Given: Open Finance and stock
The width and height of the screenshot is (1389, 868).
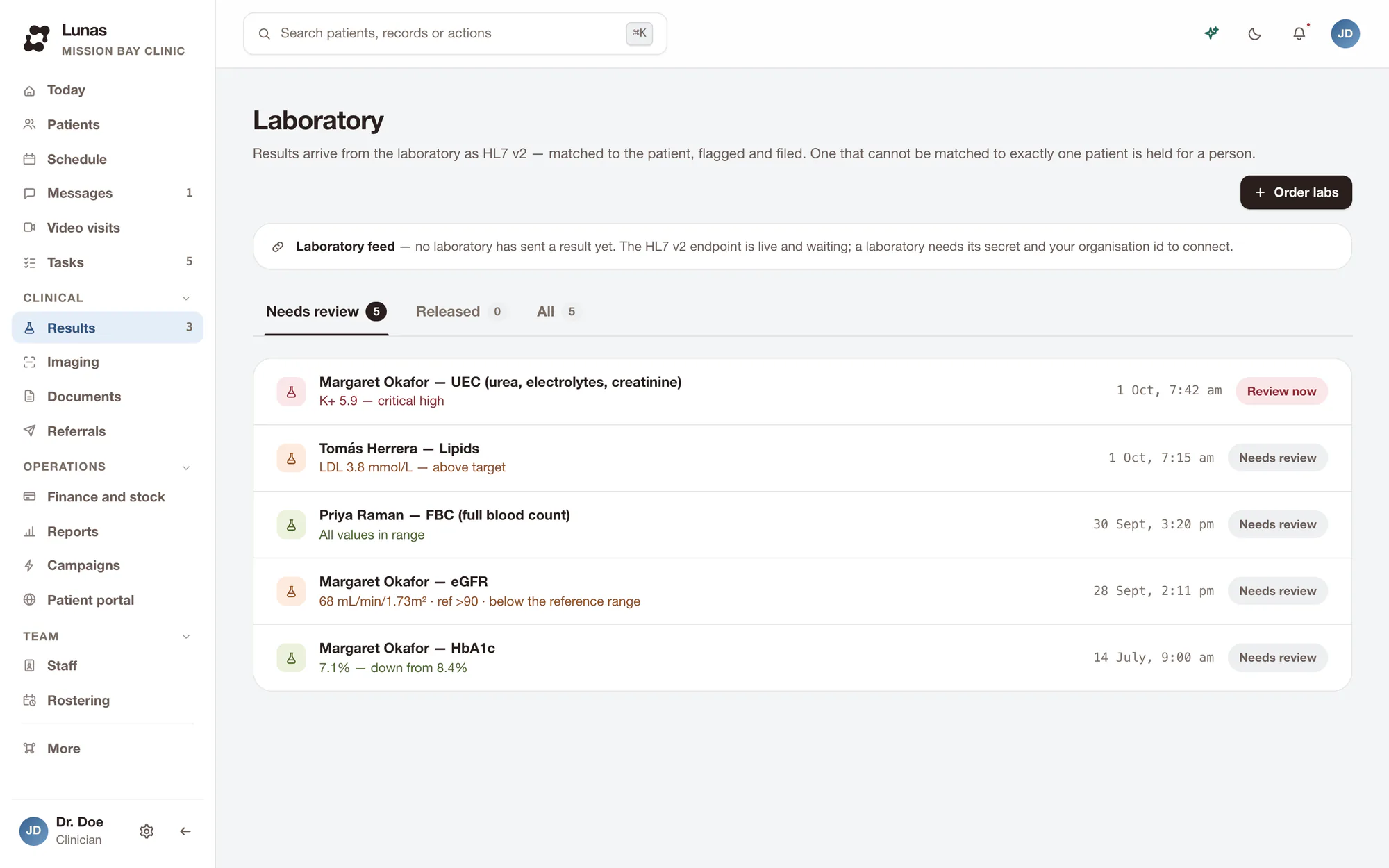Looking at the screenshot, I should pyautogui.click(x=108, y=497).
